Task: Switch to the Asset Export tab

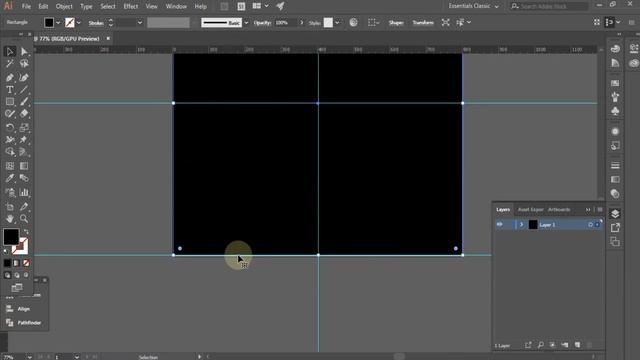Action: (530, 210)
